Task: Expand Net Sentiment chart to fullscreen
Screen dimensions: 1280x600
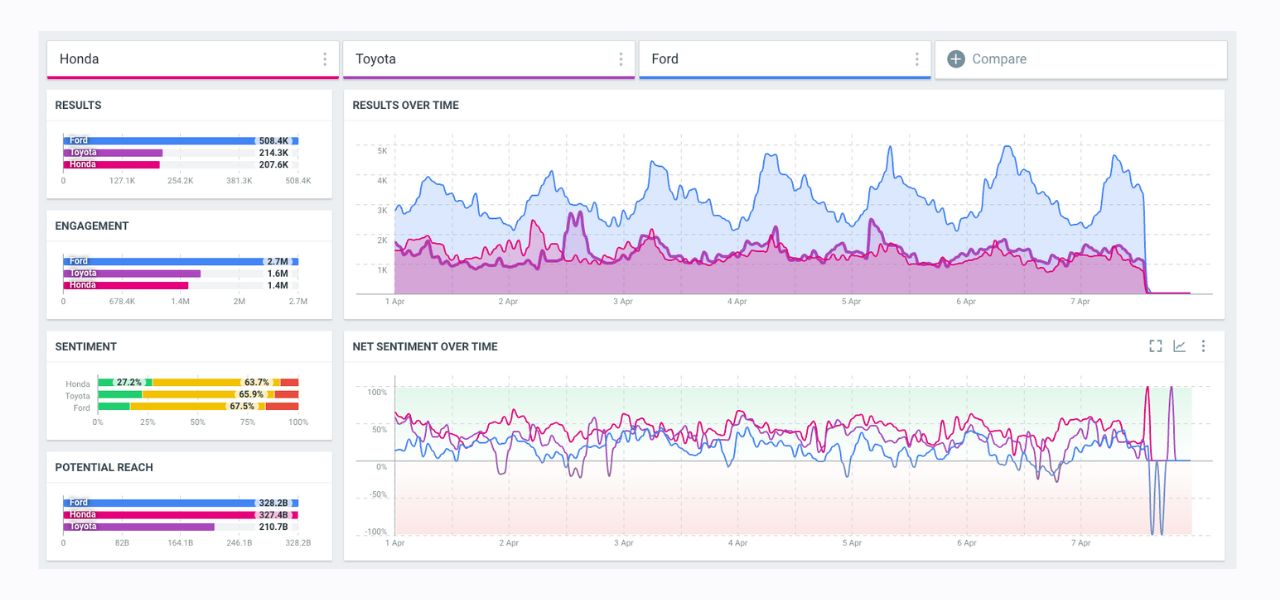Action: 1155,346
